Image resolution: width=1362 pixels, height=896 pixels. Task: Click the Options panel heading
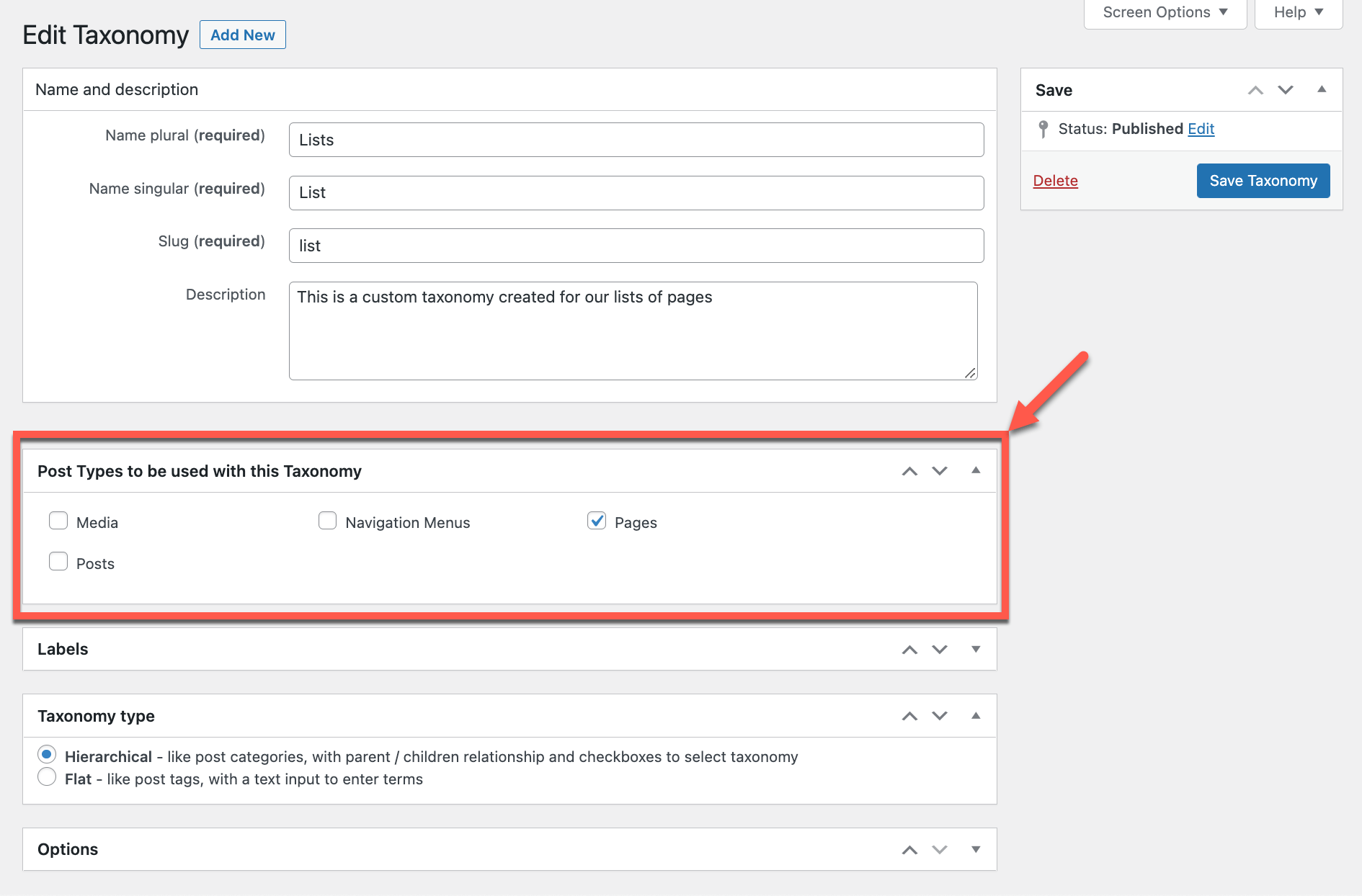(68, 849)
